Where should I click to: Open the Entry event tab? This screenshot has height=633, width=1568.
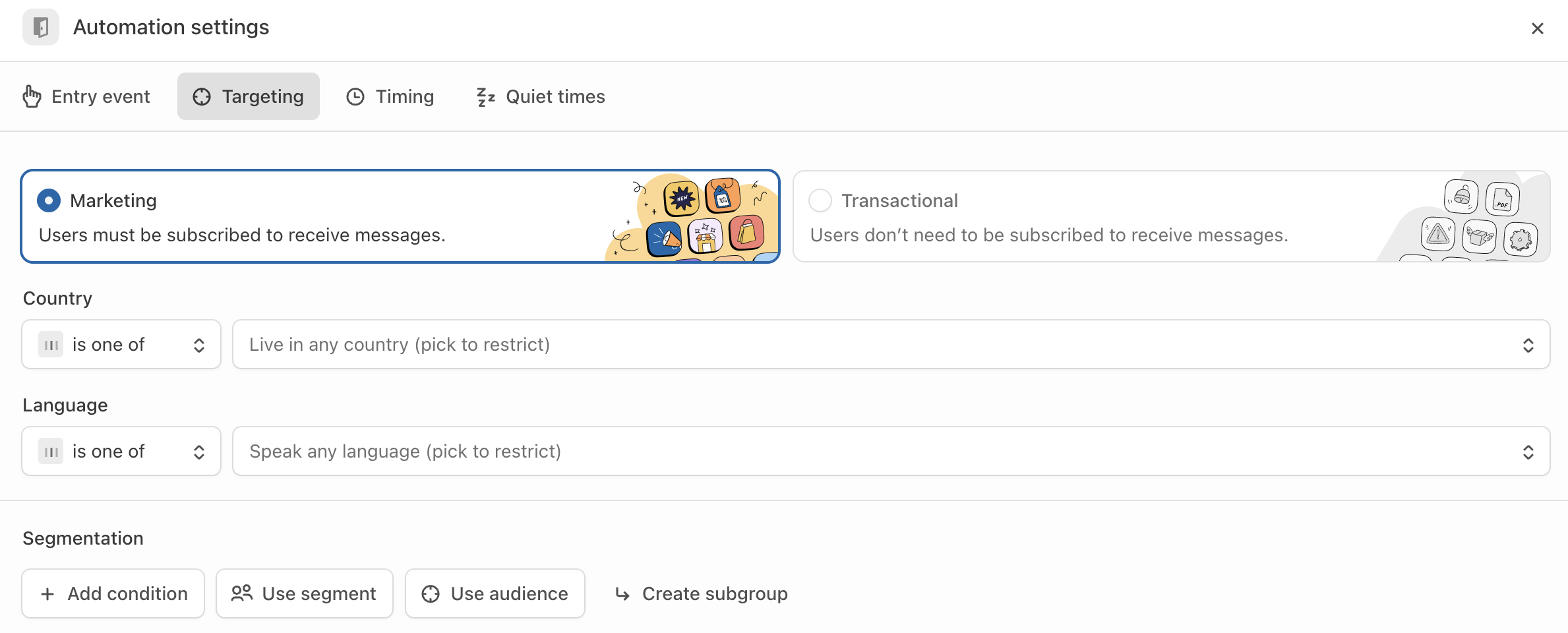(x=87, y=97)
